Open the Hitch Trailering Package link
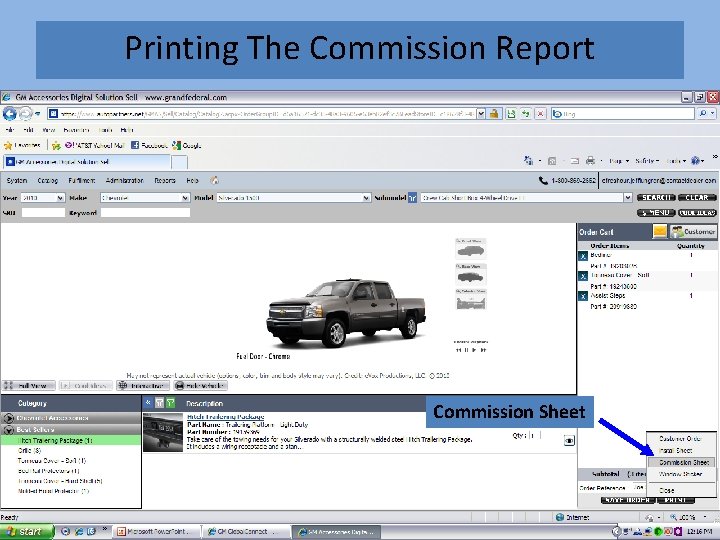 225,417
